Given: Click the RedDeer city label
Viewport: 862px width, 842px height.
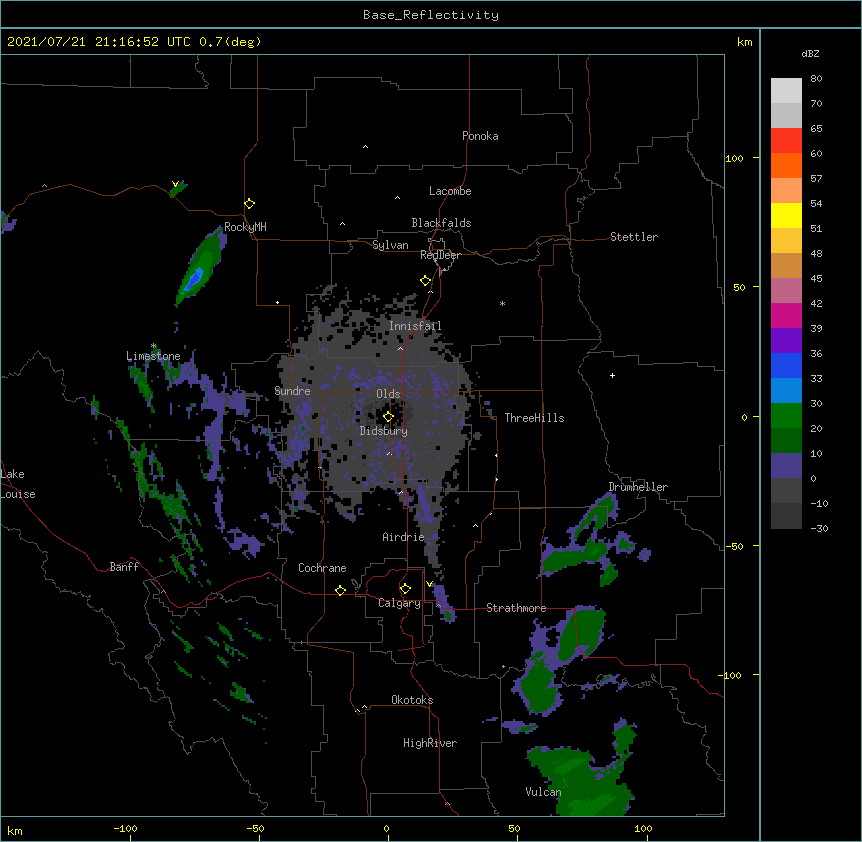Looking at the screenshot, I should (x=440, y=255).
